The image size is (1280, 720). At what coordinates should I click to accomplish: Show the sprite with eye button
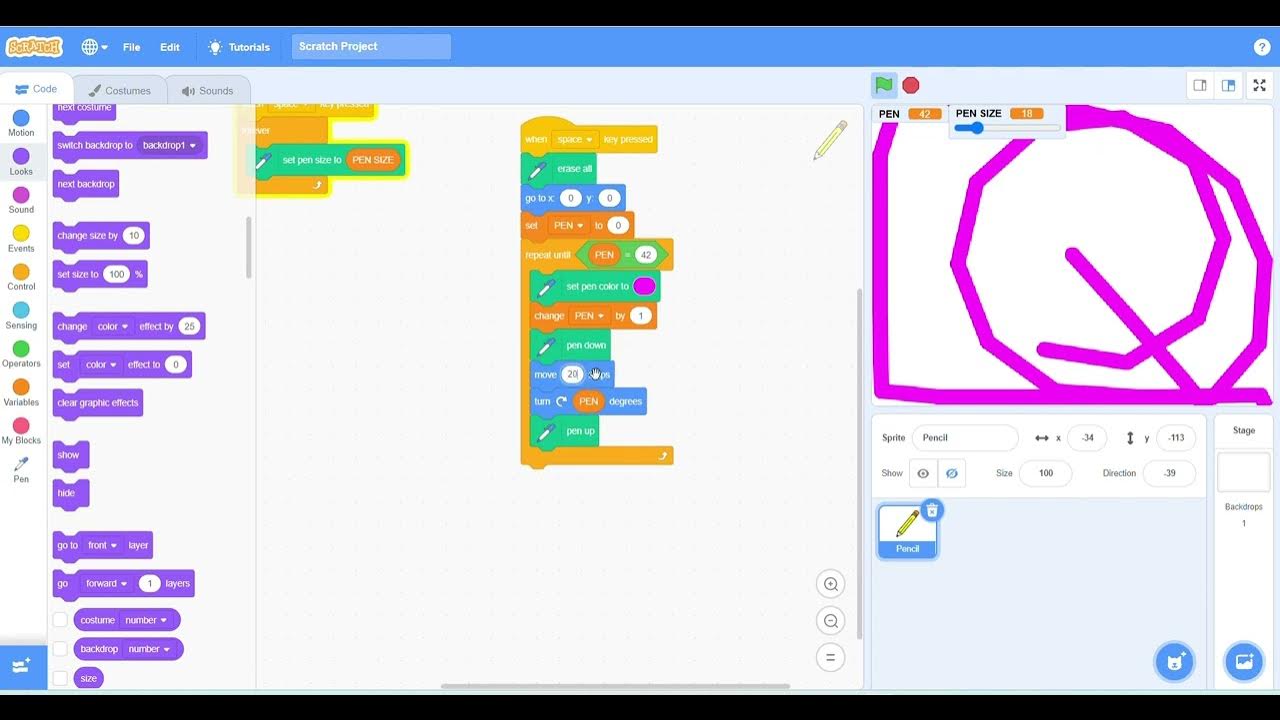pos(923,473)
